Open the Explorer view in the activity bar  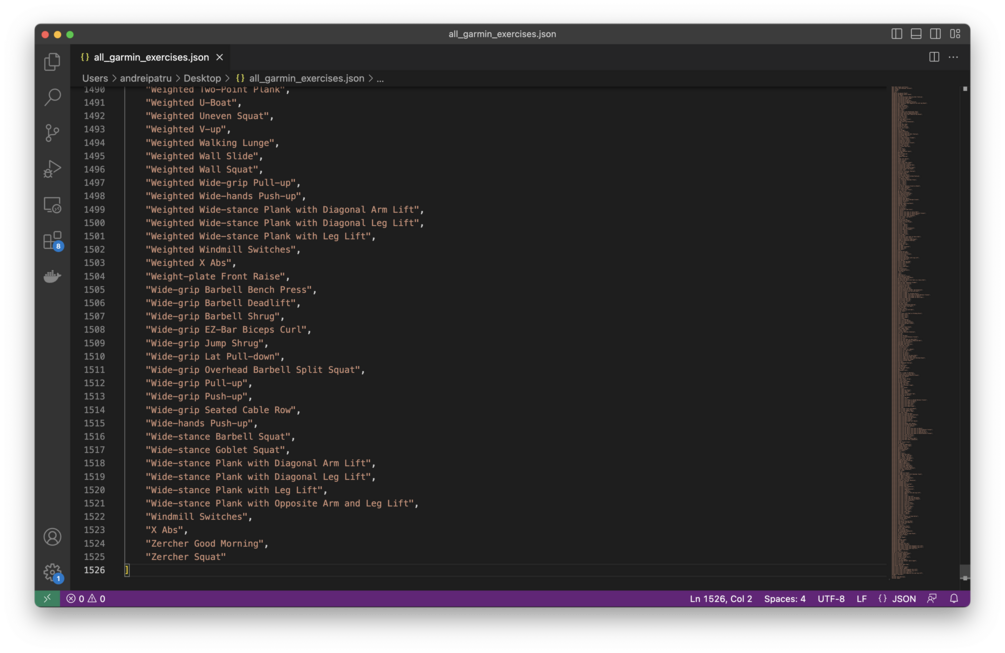(52, 62)
